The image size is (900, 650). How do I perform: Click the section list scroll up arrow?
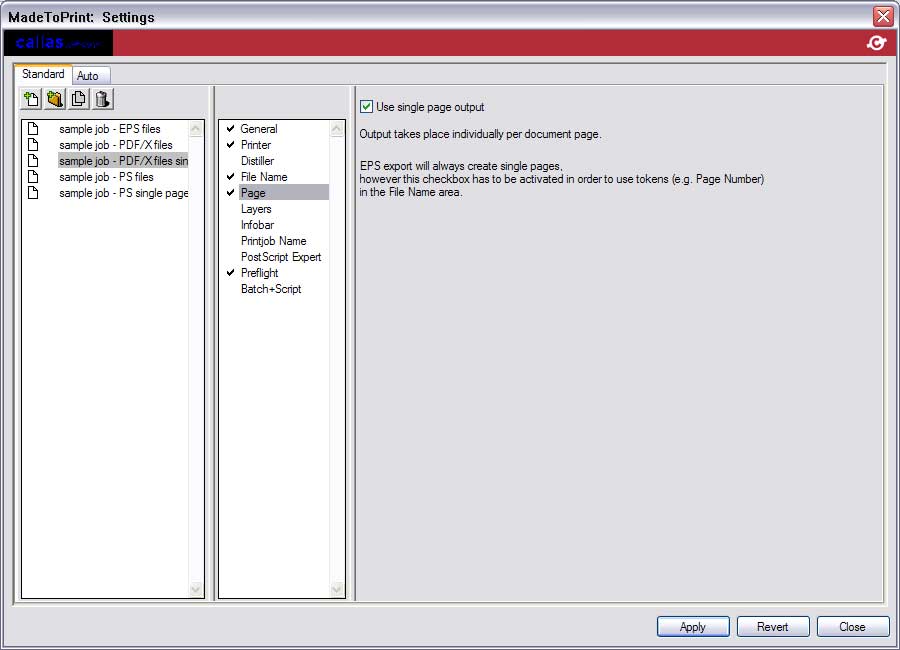click(337, 129)
